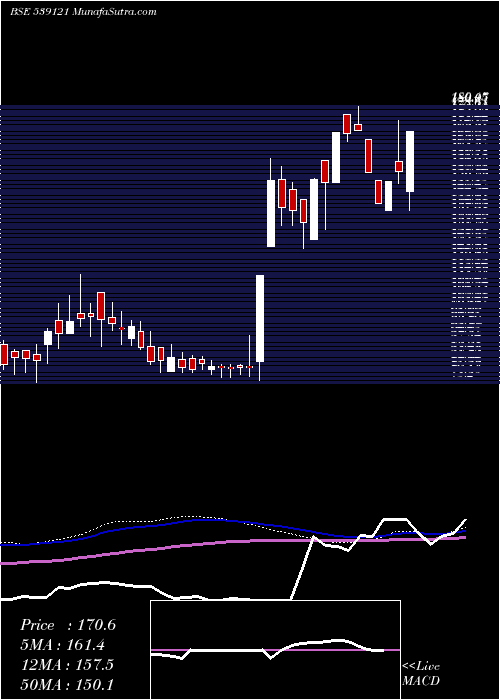Click the 50MA : 150.1 value
The height and width of the screenshot is (700, 500).
[67, 684]
